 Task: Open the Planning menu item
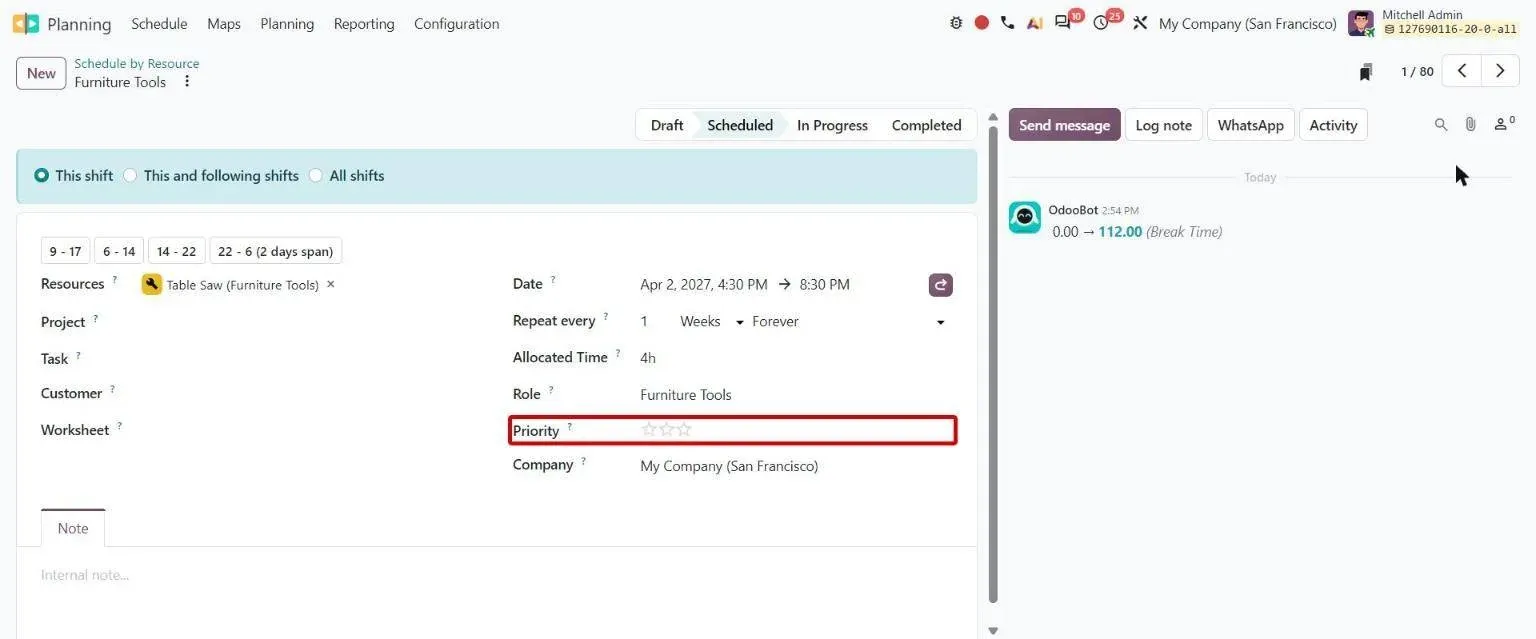287,23
